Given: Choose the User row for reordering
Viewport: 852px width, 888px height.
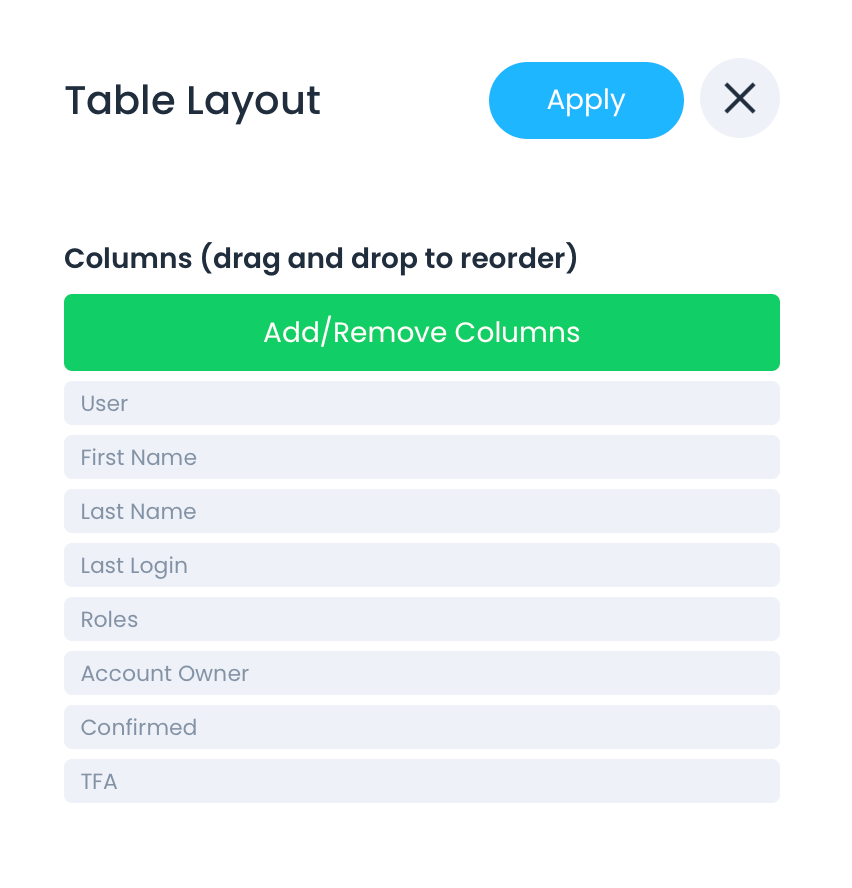Looking at the screenshot, I should click(421, 403).
